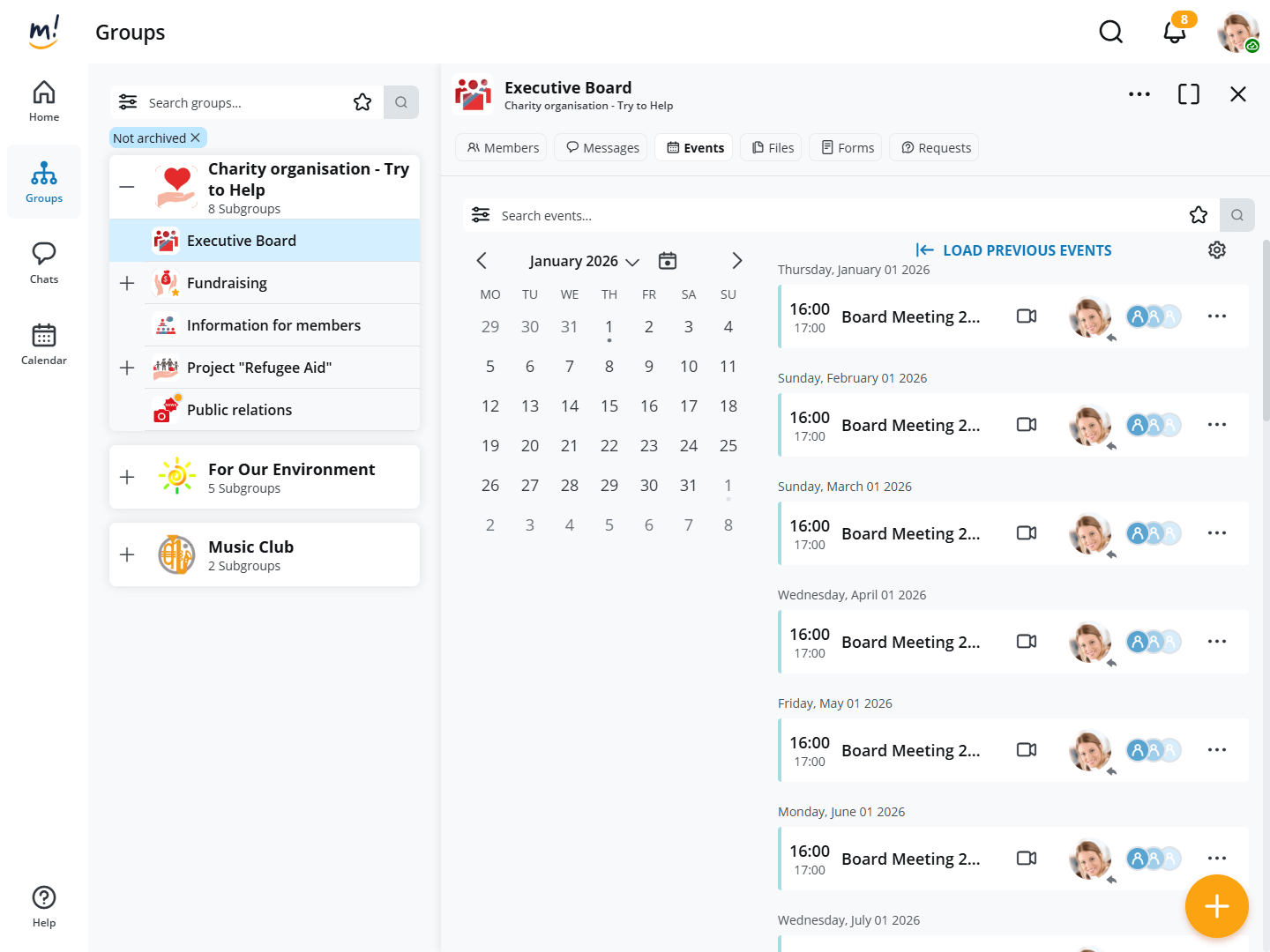Collapse Charity organisation group tree

point(127,187)
